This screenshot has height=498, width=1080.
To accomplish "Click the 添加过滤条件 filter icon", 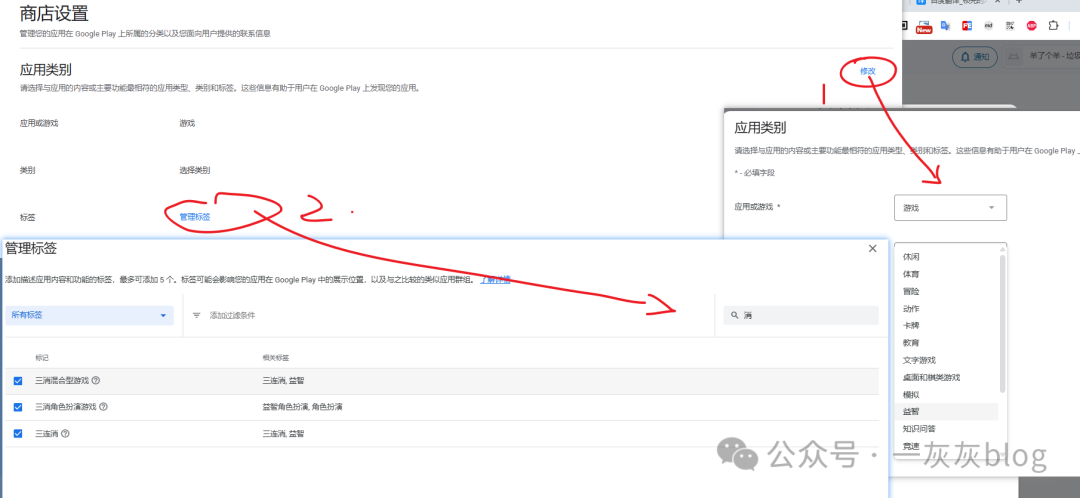I will [x=197, y=315].
